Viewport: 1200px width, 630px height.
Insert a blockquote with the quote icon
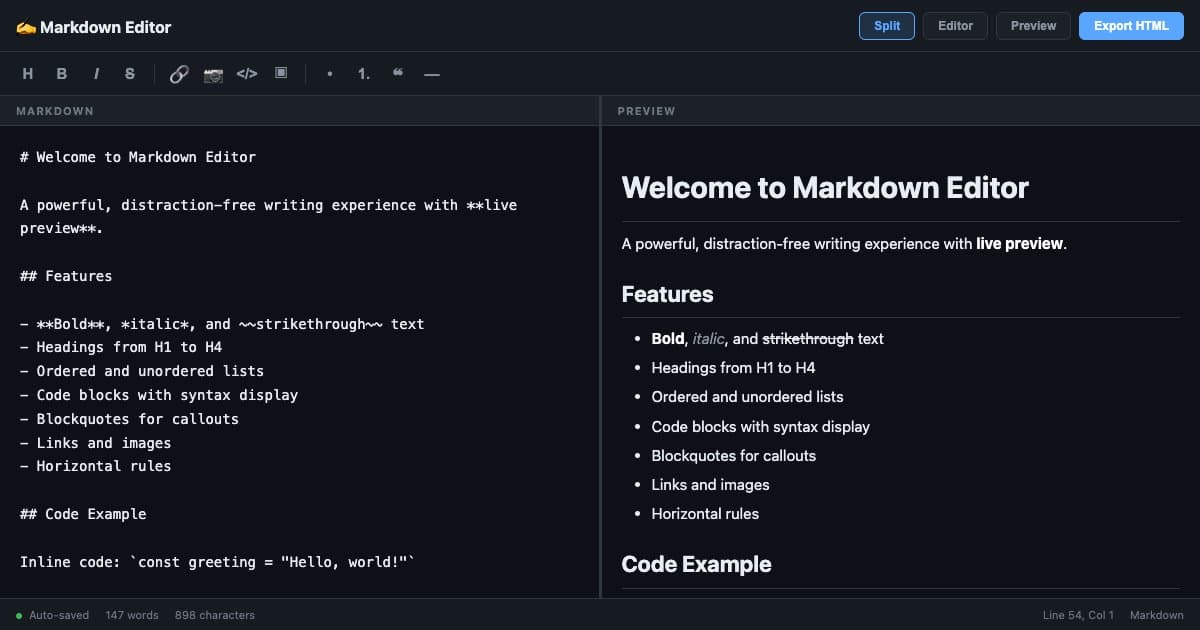point(398,74)
